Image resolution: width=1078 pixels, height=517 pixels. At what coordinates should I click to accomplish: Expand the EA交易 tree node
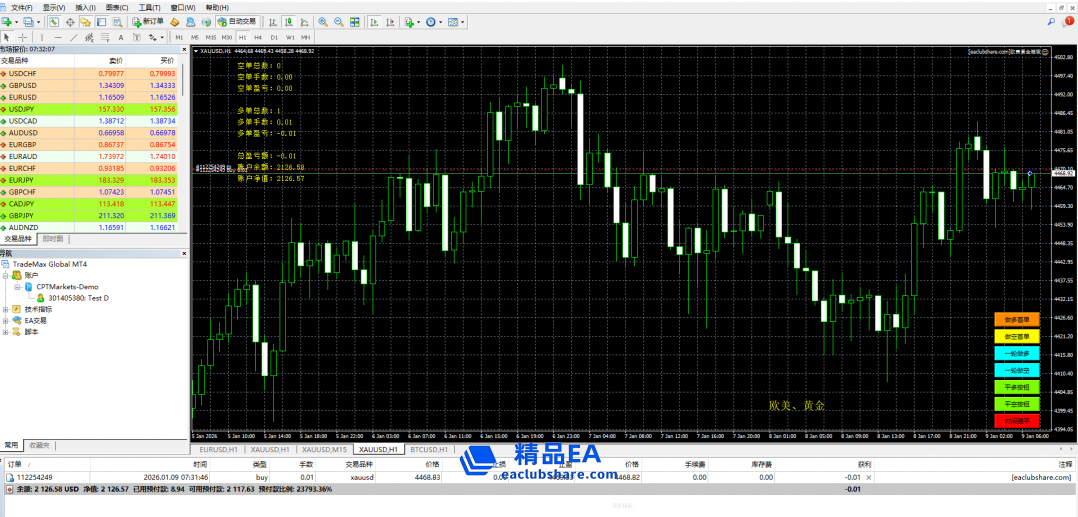5,320
